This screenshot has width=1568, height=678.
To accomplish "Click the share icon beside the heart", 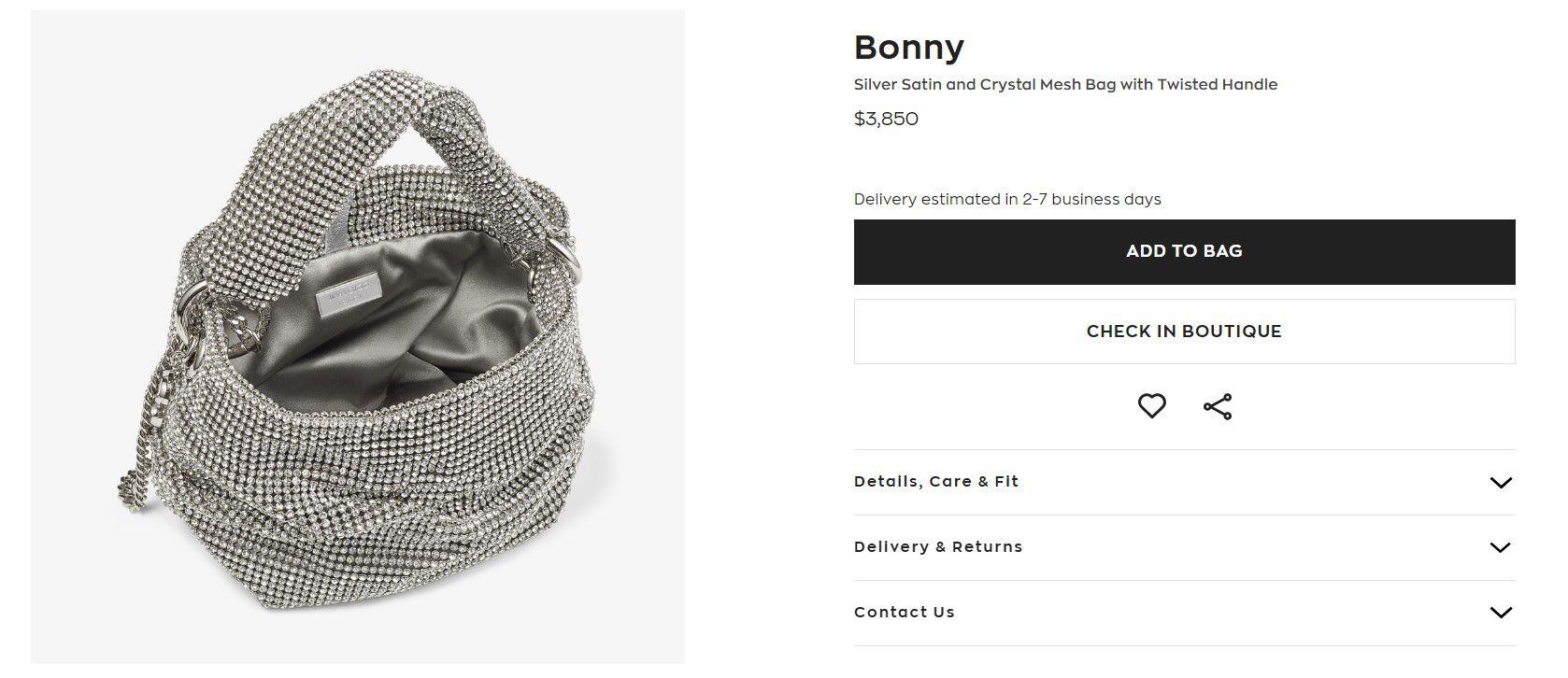I will 1218,406.
